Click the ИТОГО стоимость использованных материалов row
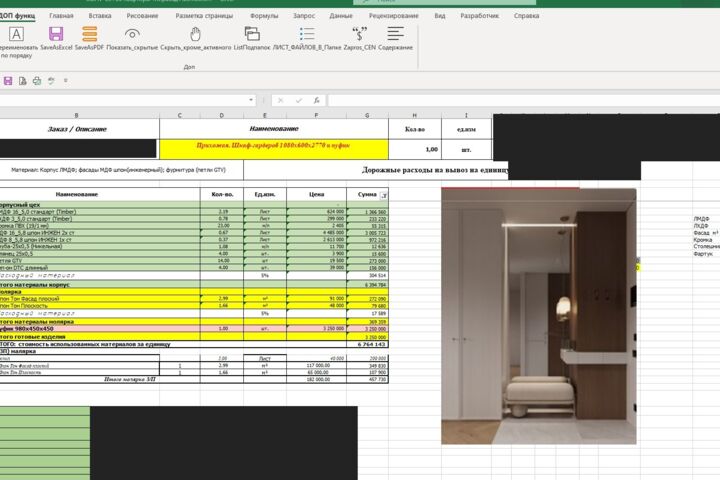Viewport: 720px width, 480px height. (x=194, y=344)
